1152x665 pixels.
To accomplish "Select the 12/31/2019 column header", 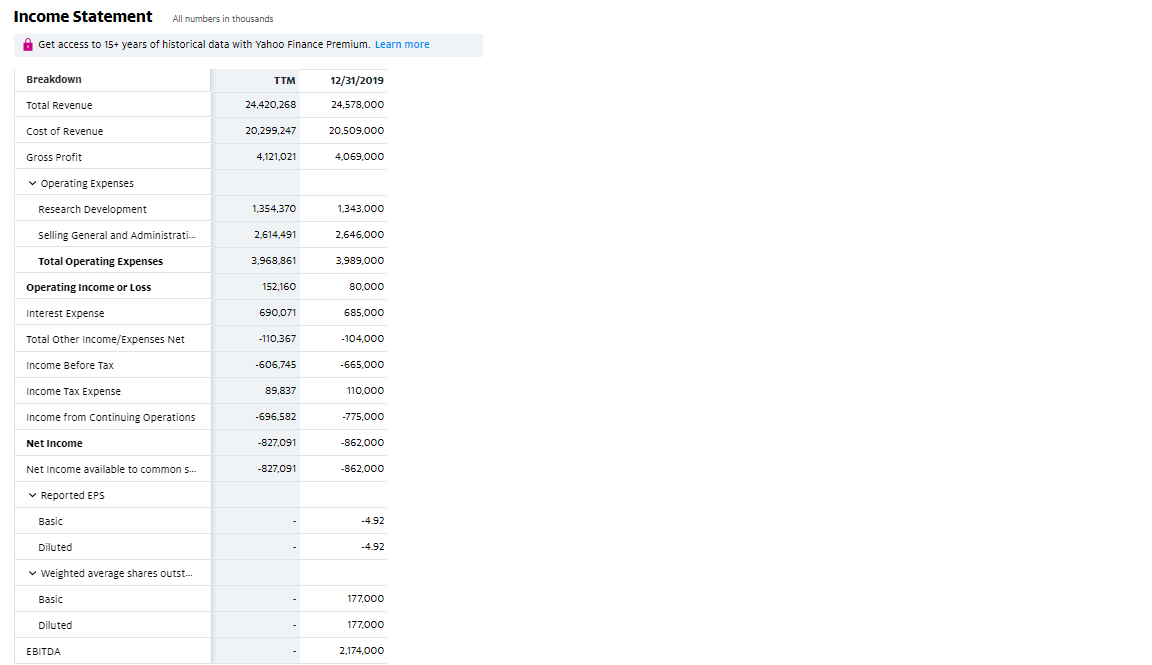I will click(x=357, y=81).
